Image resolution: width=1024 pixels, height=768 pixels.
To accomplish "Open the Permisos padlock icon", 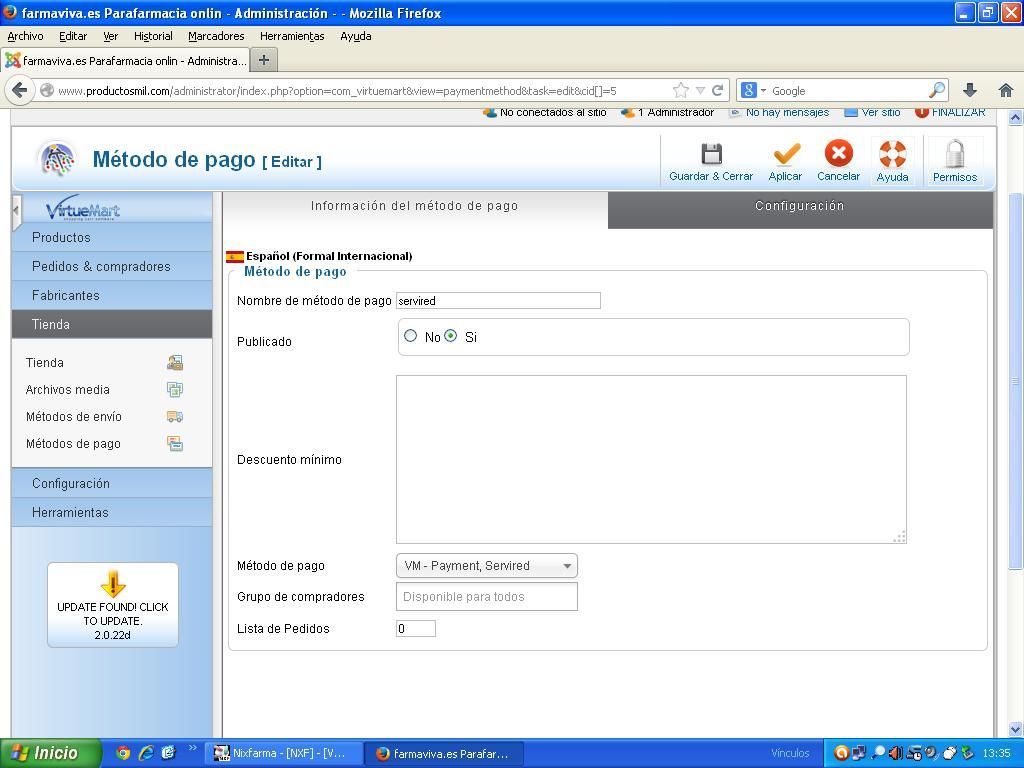I will click(954, 154).
